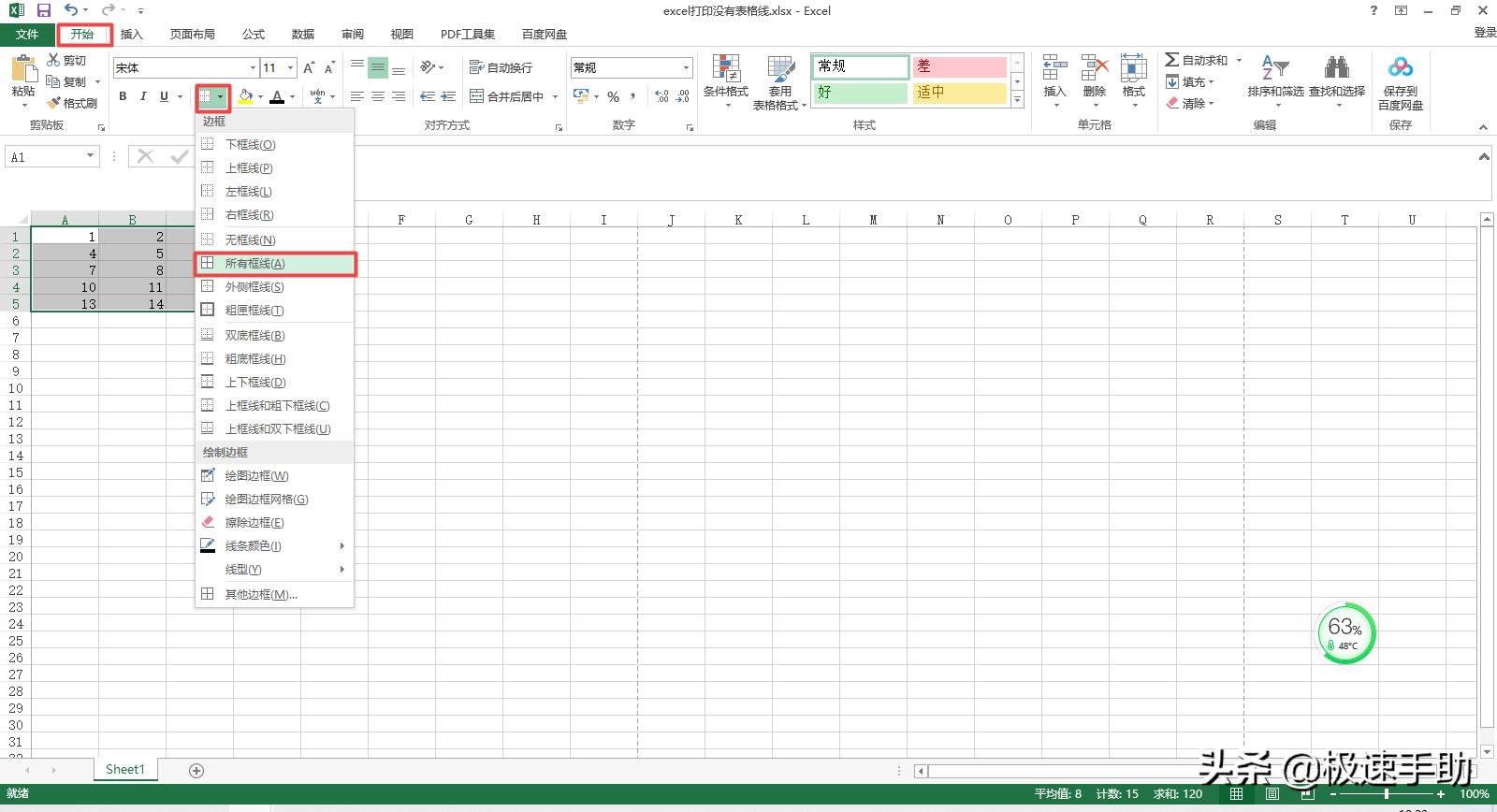This screenshot has width=1497, height=812.
Task: Select row 10 header
Action: [x=15, y=388]
